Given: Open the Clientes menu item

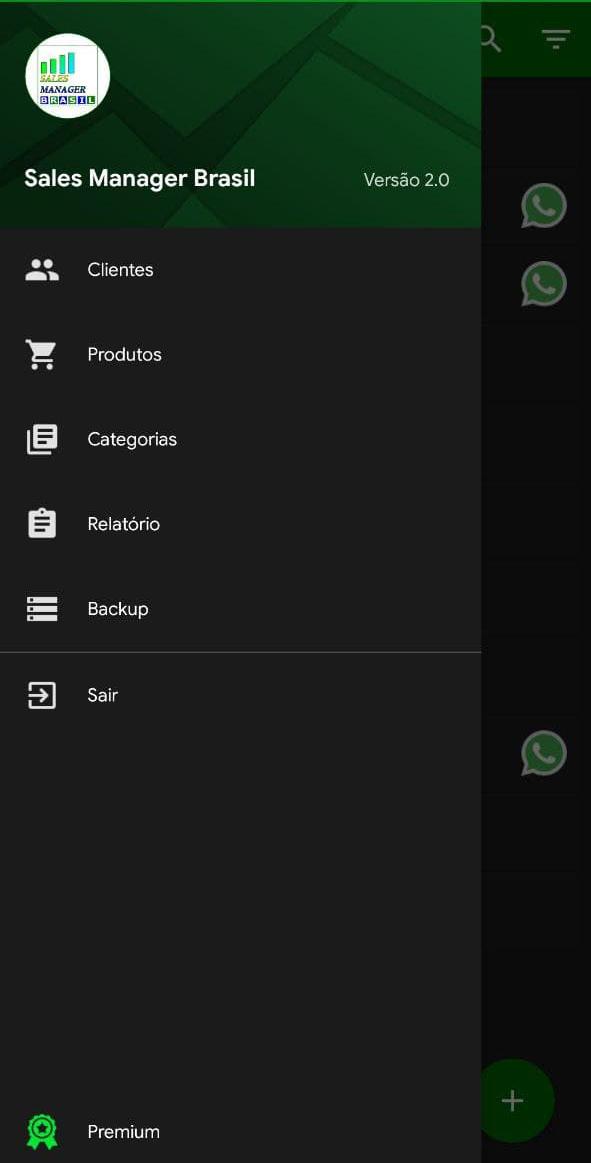Looking at the screenshot, I should pos(240,270).
